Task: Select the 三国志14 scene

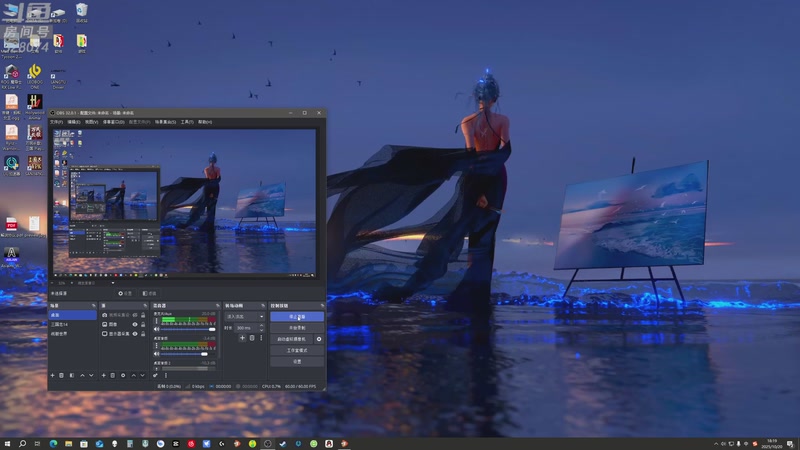Action: pyautogui.click(x=72, y=324)
